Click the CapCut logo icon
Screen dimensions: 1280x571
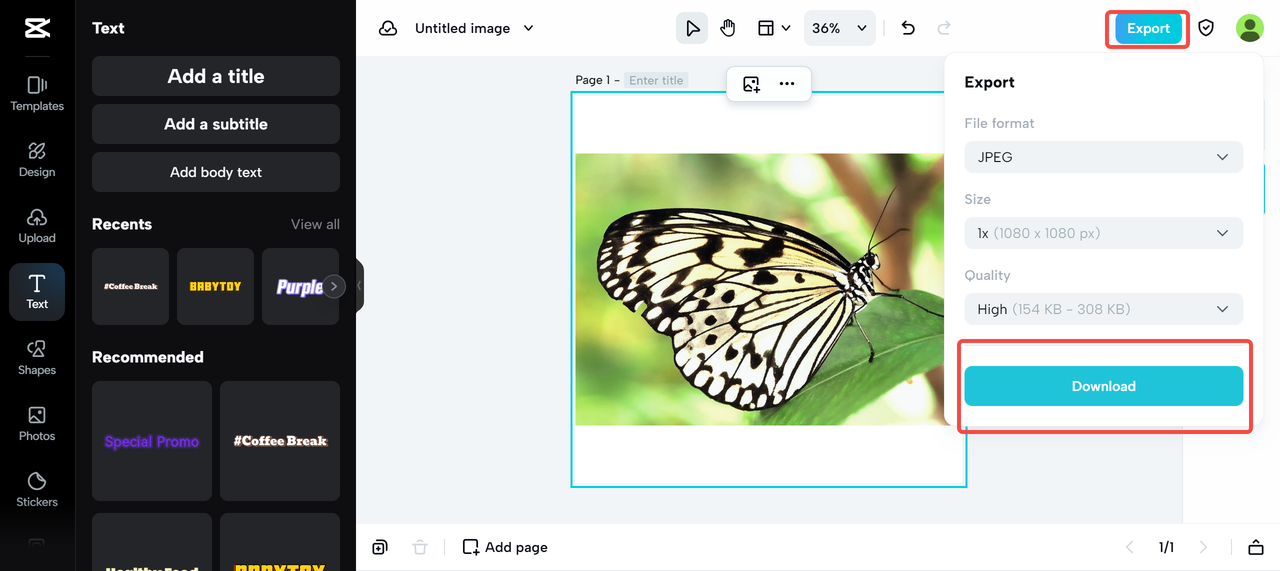(x=37, y=28)
